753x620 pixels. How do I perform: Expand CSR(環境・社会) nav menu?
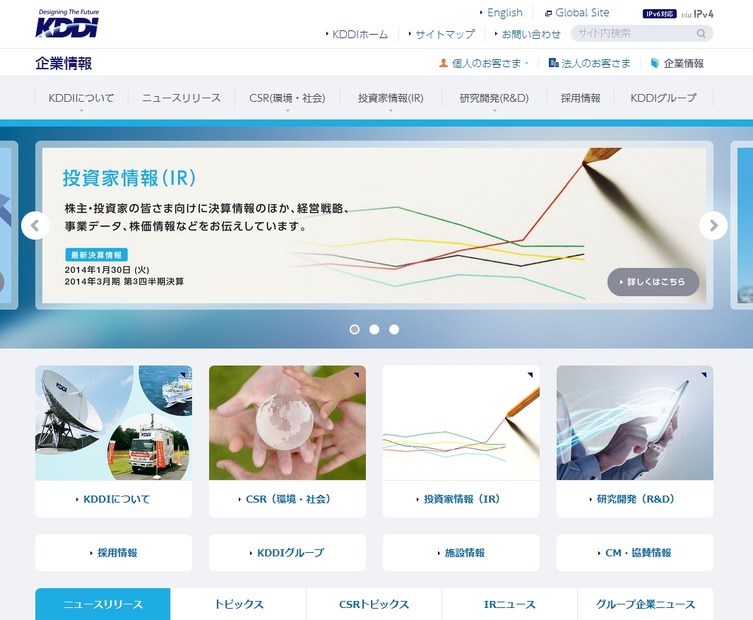point(287,98)
